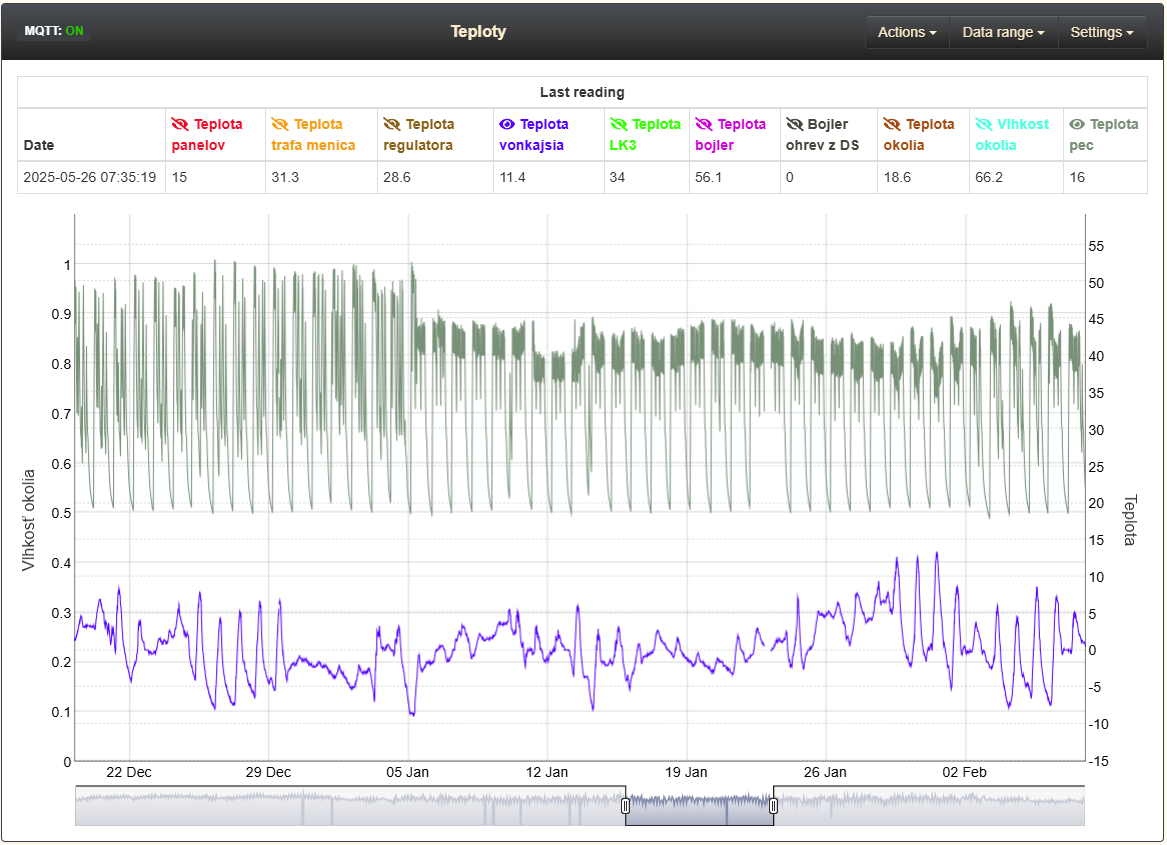
Task: Click the 05 Jan label on time axis
Action: pyautogui.click(x=407, y=772)
